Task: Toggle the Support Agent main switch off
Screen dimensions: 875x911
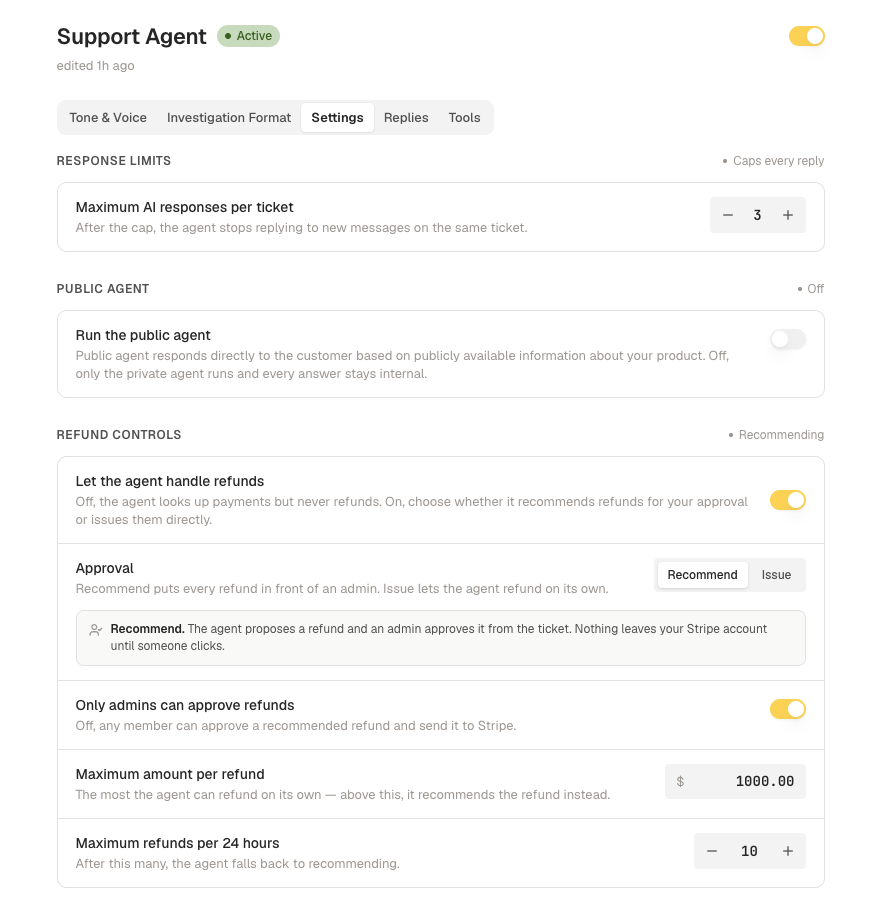Action: click(x=806, y=36)
